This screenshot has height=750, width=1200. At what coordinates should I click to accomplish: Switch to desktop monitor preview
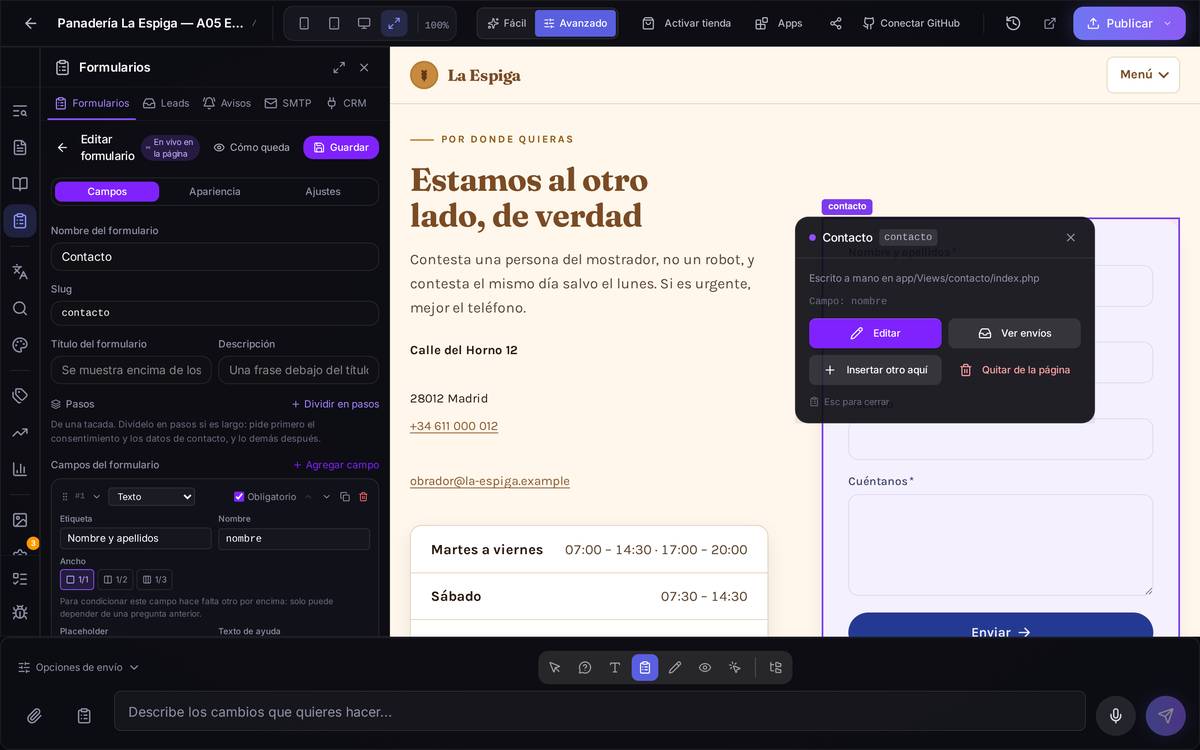[364, 23]
